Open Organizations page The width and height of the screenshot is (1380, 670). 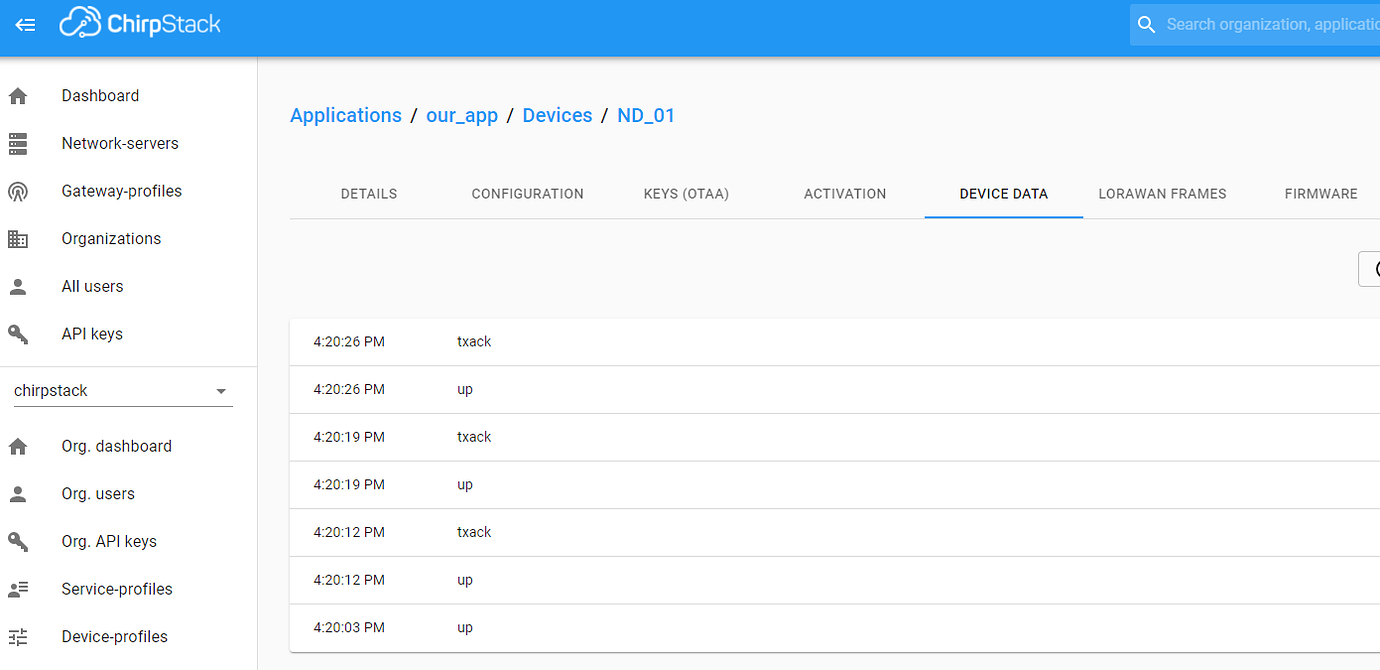111,239
